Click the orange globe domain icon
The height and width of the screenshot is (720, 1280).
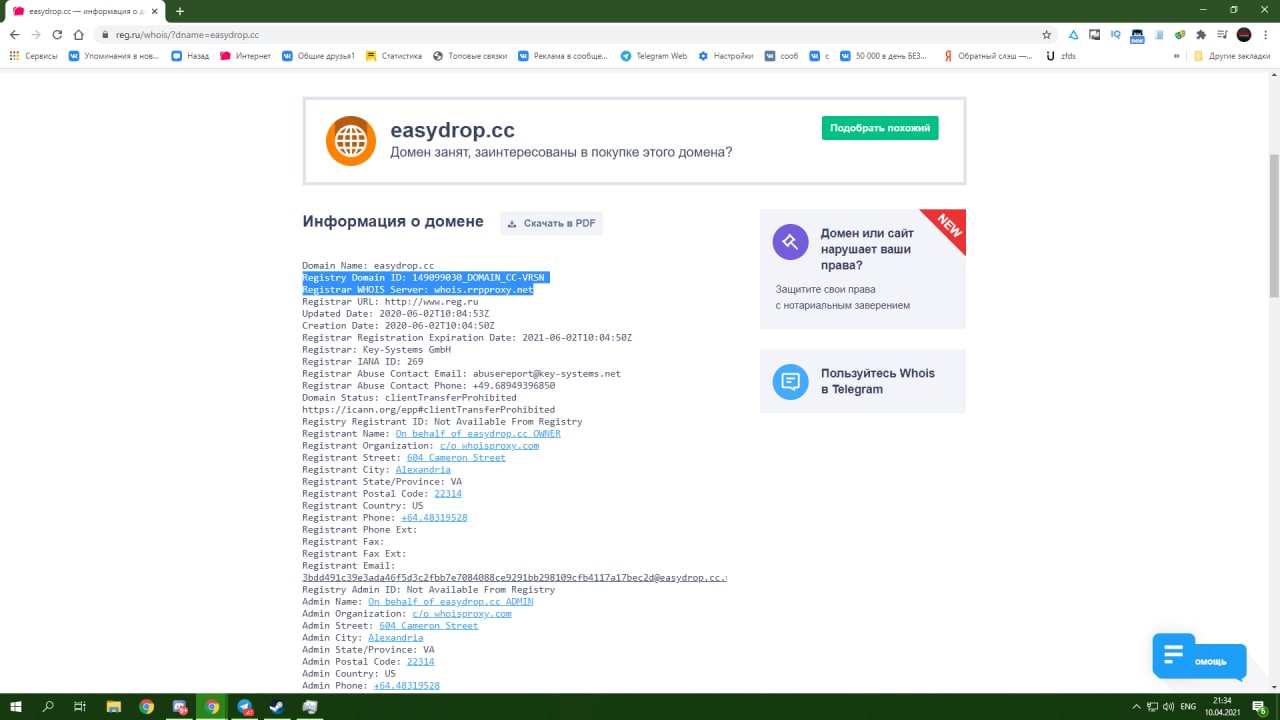(351, 141)
